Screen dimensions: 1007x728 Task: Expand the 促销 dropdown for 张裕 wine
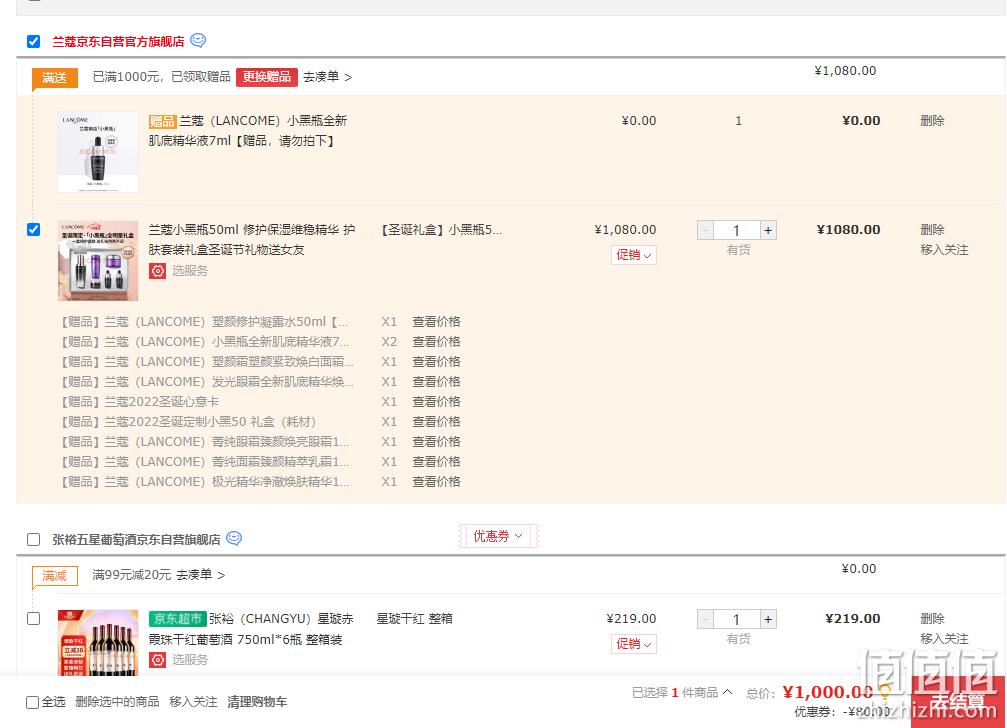(x=633, y=644)
